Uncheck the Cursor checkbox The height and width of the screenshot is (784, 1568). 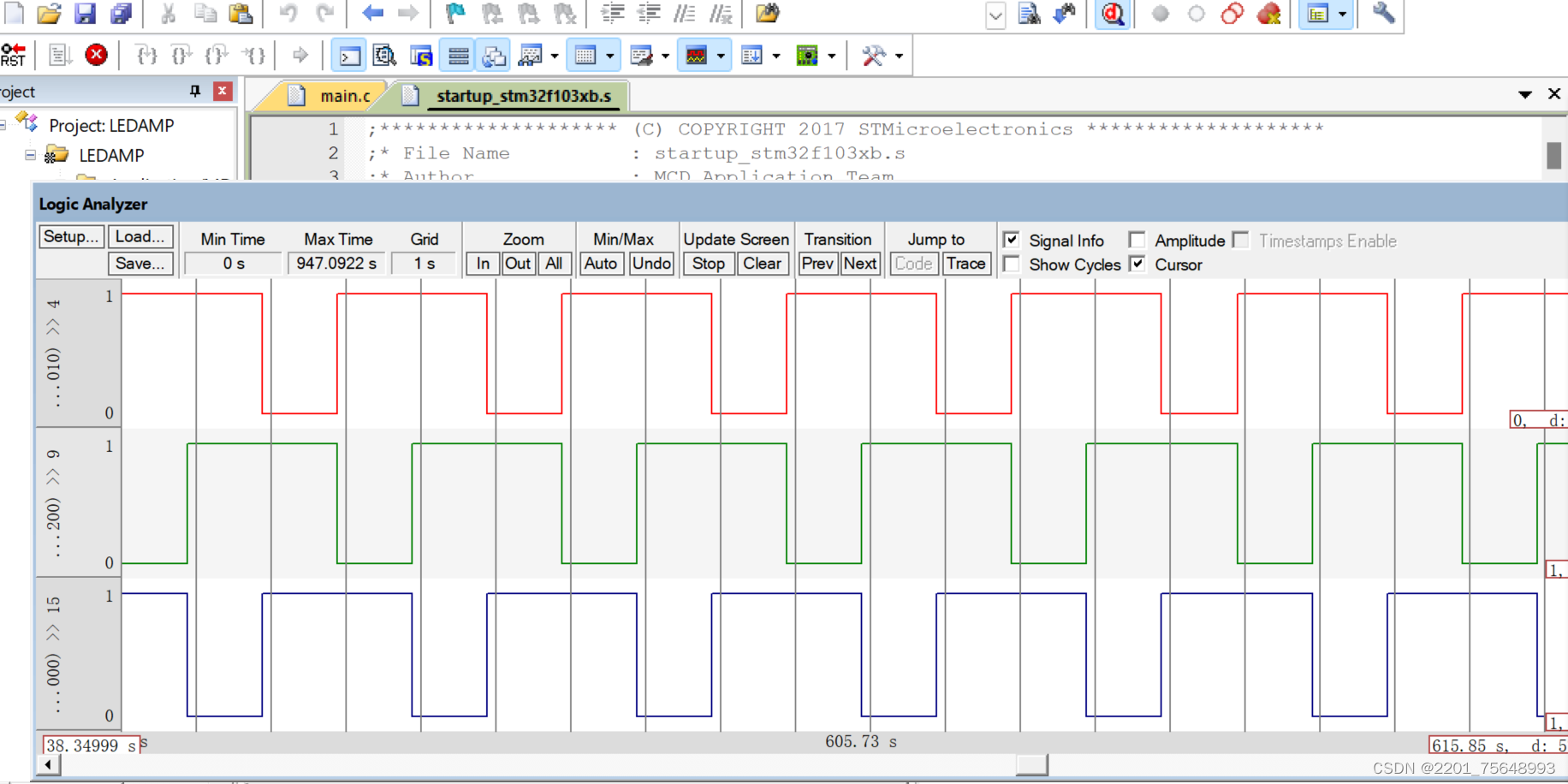tap(1137, 264)
